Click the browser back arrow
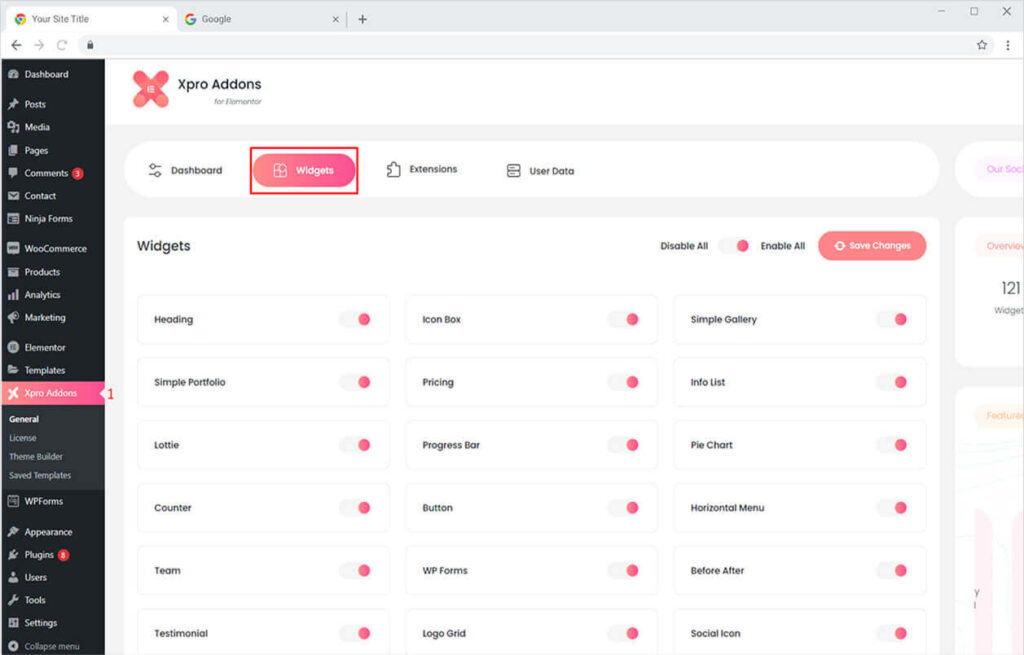 click(x=16, y=45)
